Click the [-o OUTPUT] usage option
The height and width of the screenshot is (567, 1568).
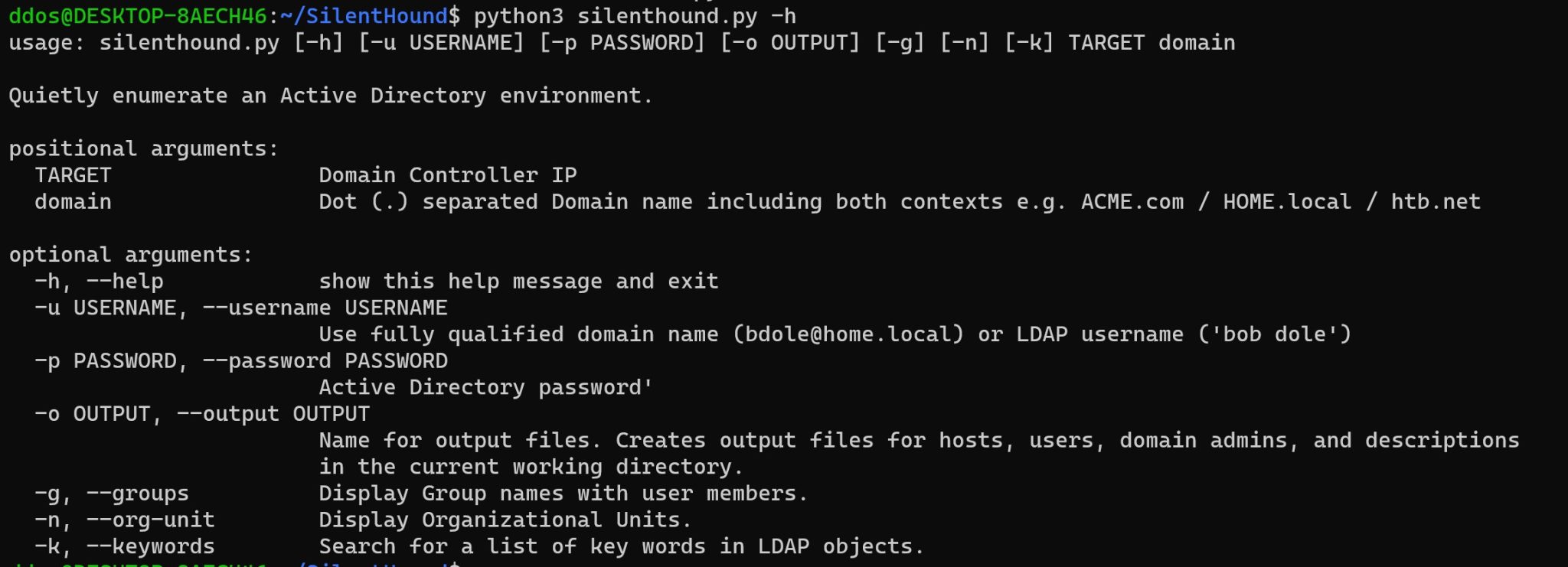789,43
